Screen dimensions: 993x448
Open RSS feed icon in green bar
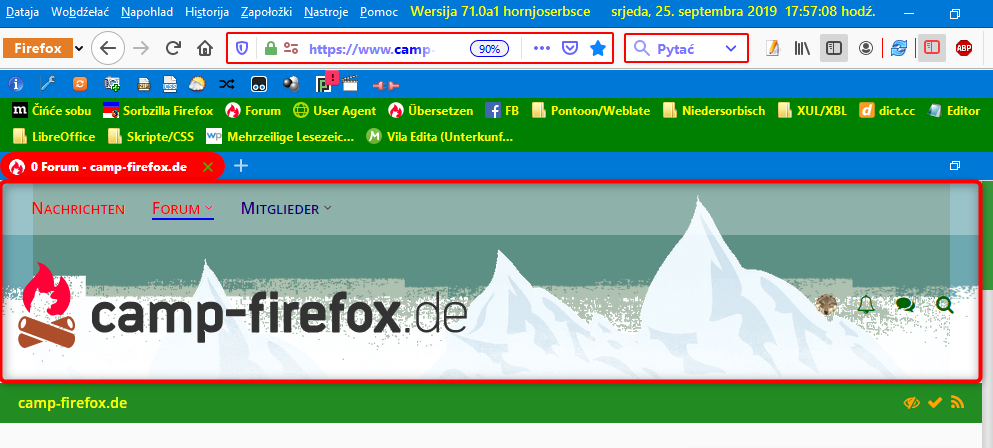click(957, 402)
